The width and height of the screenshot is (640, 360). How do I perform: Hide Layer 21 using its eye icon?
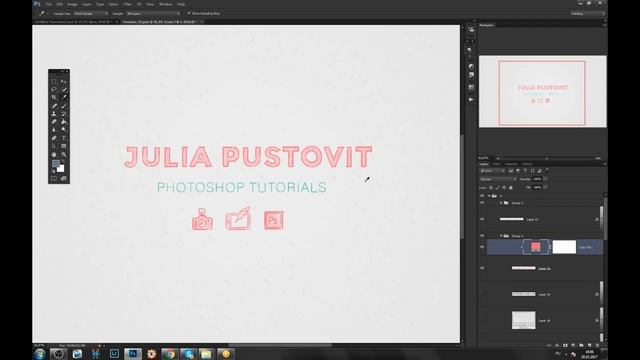(x=482, y=219)
